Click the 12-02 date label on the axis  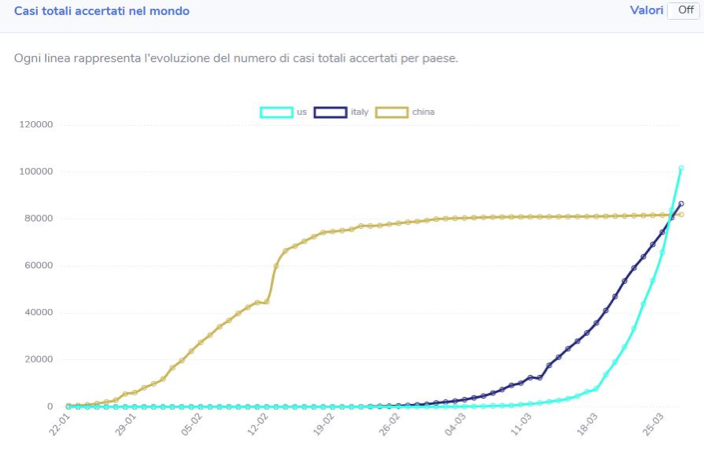(x=258, y=424)
